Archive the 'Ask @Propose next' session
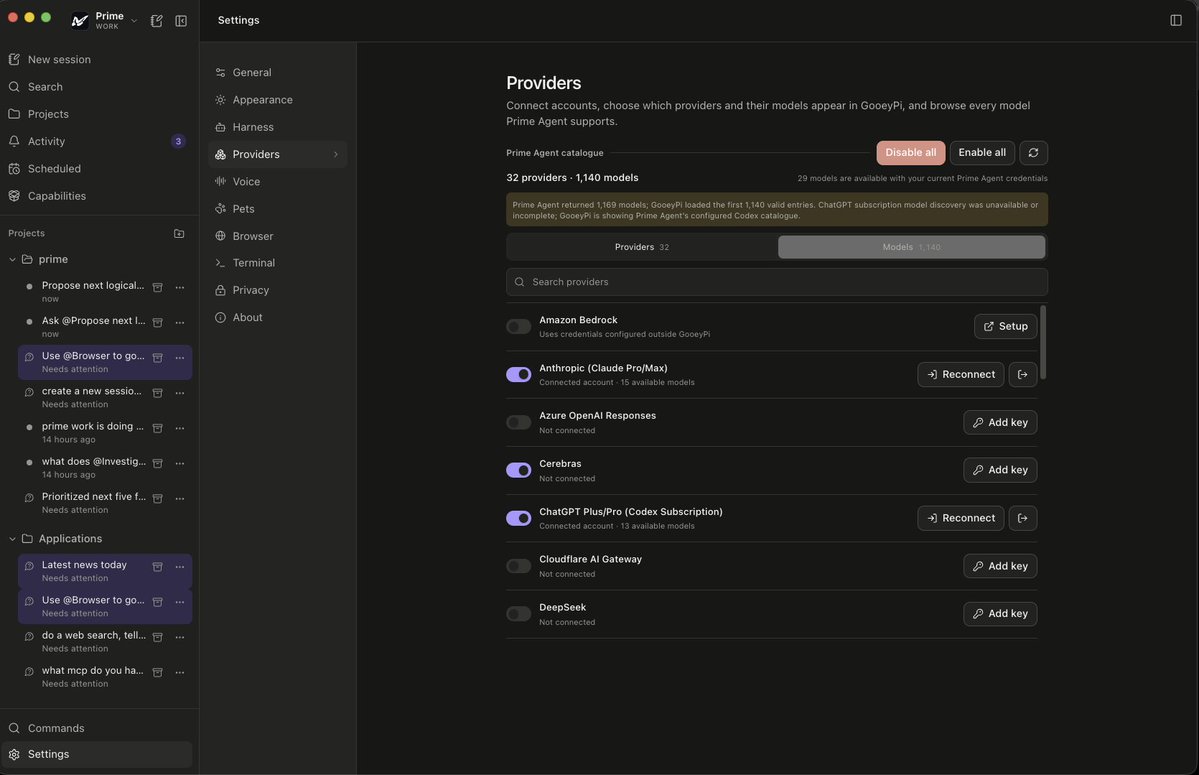 [x=158, y=323]
